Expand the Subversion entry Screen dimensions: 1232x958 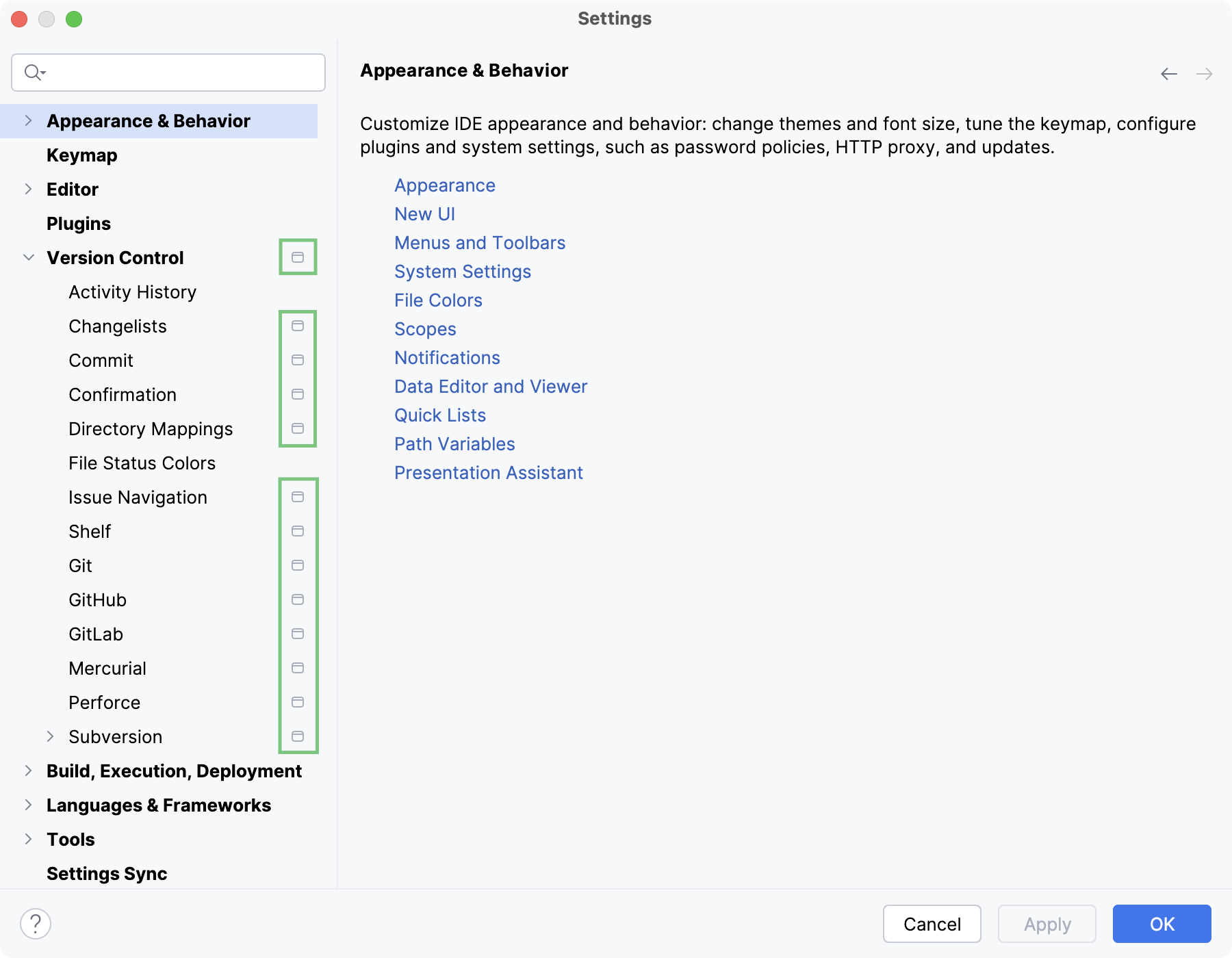[x=50, y=736]
